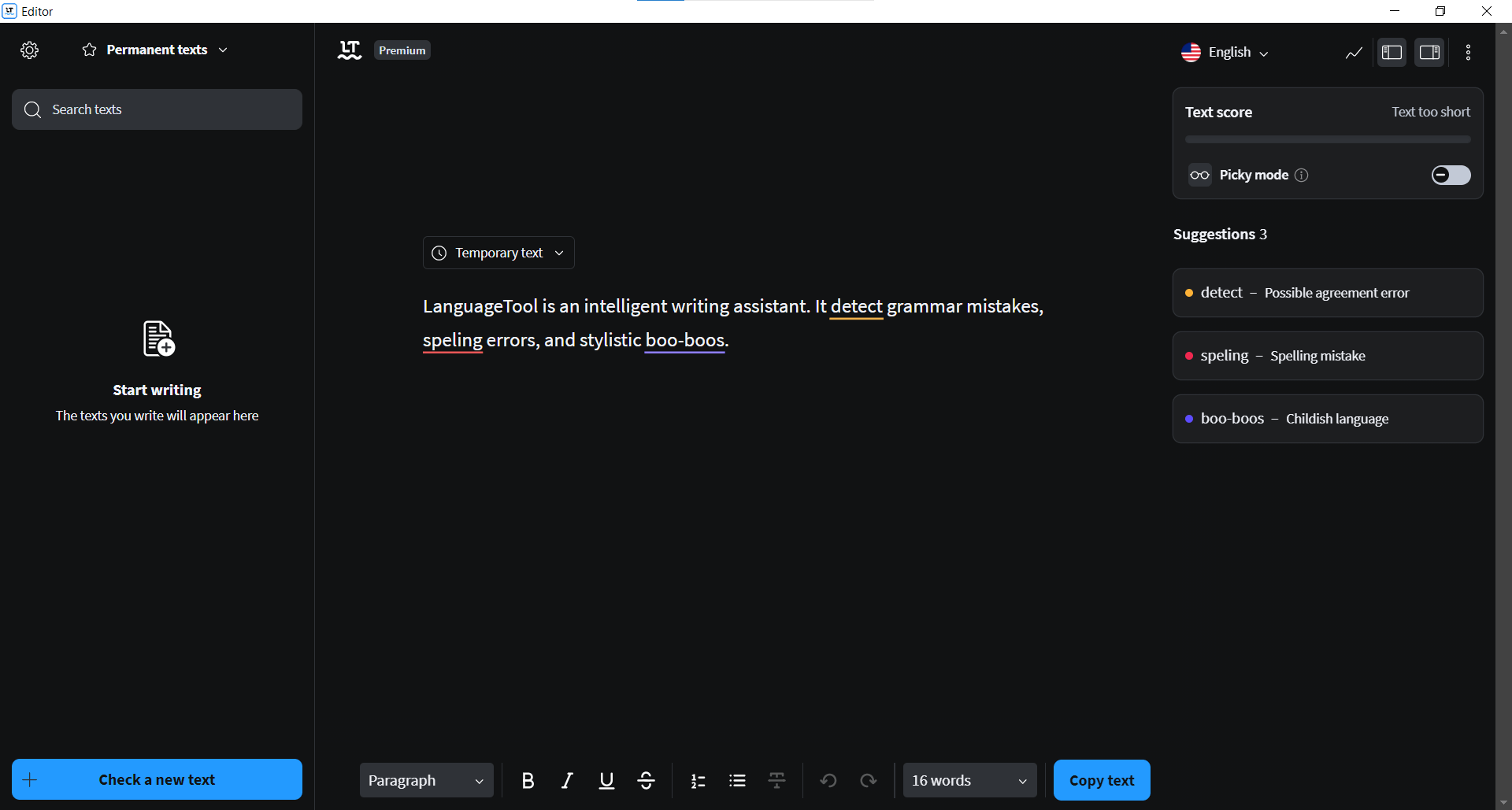This screenshot has width=1512, height=810.
Task: Redo the last edit
Action: 868,780
